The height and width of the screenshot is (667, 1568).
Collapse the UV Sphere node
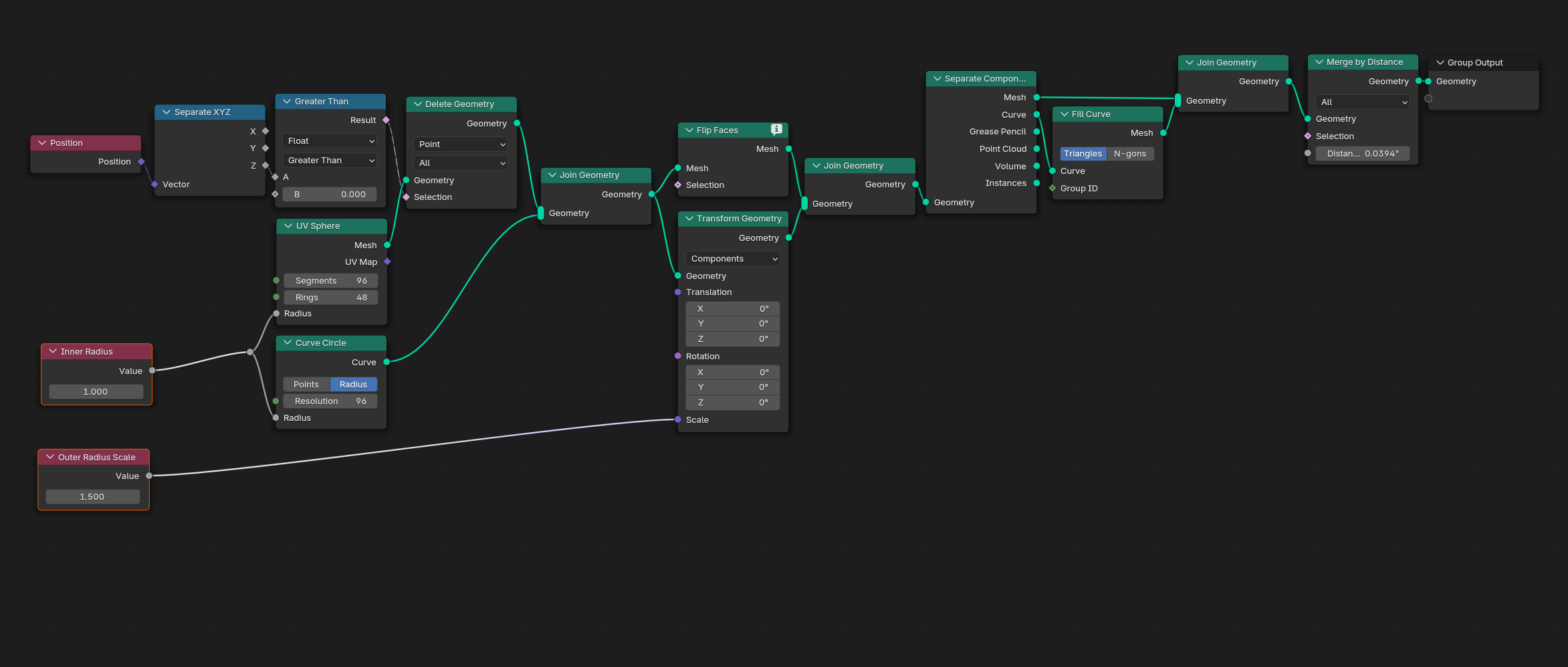coord(288,225)
